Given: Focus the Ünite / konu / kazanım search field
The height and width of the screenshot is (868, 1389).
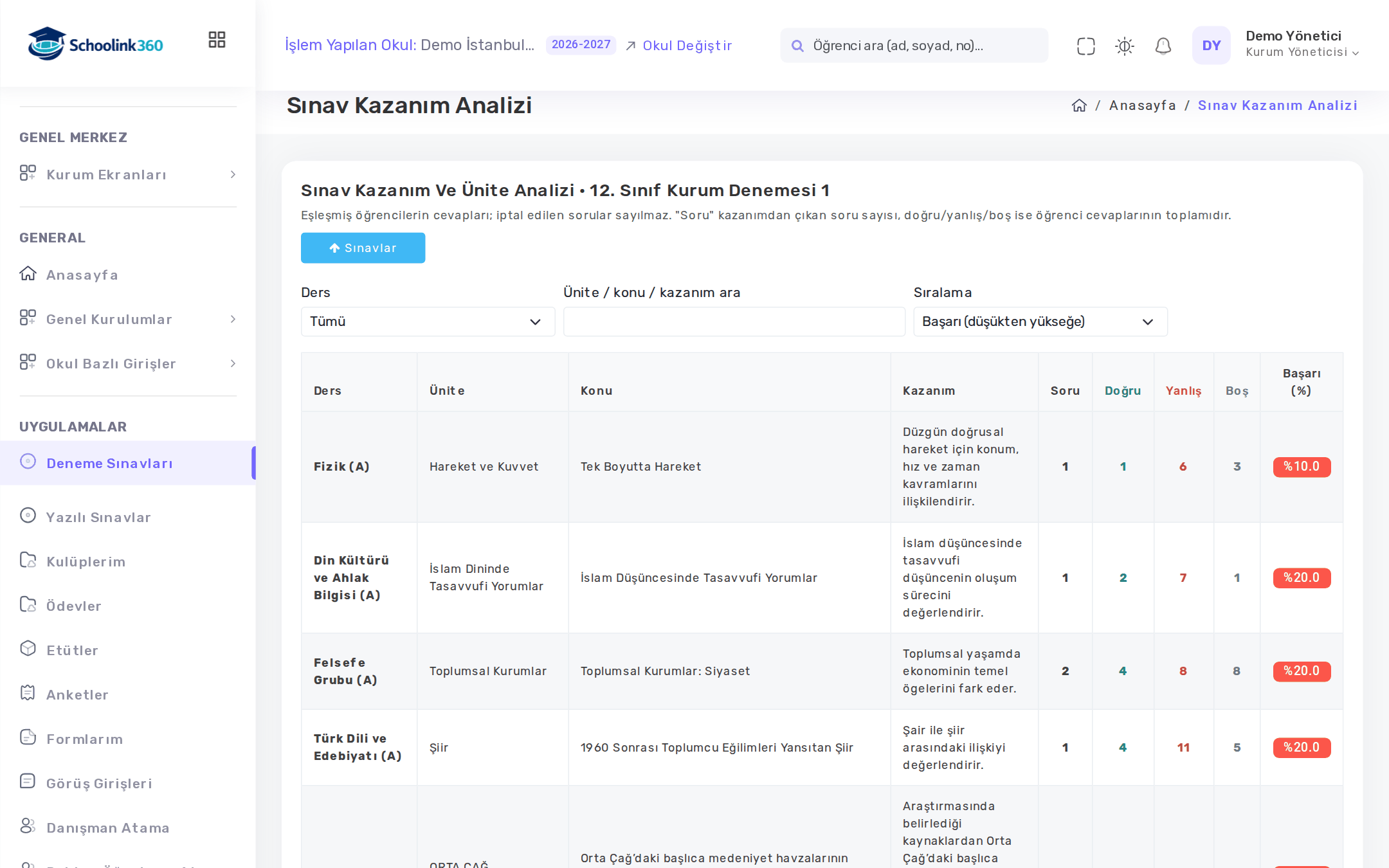Looking at the screenshot, I should point(734,321).
